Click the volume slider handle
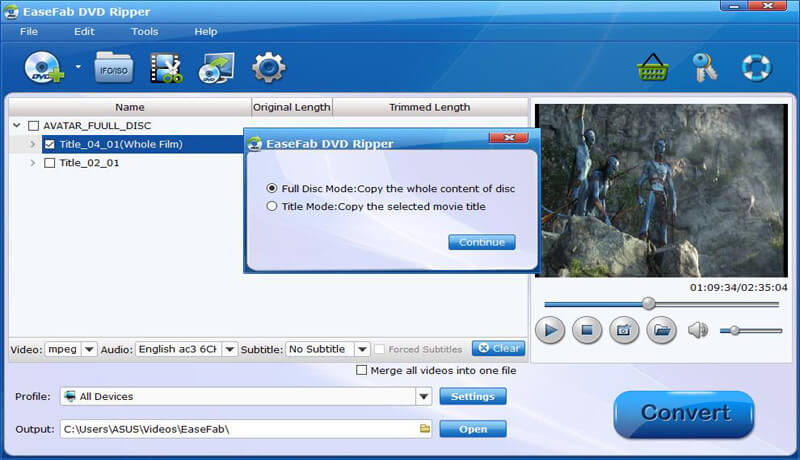The height and width of the screenshot is (460, 800). click(x=735, y=330)
